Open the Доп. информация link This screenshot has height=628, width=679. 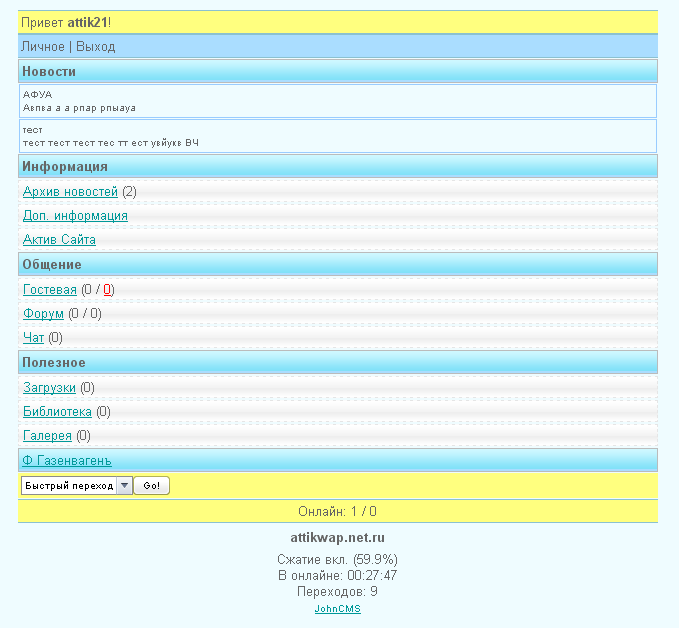click(75, 215)
